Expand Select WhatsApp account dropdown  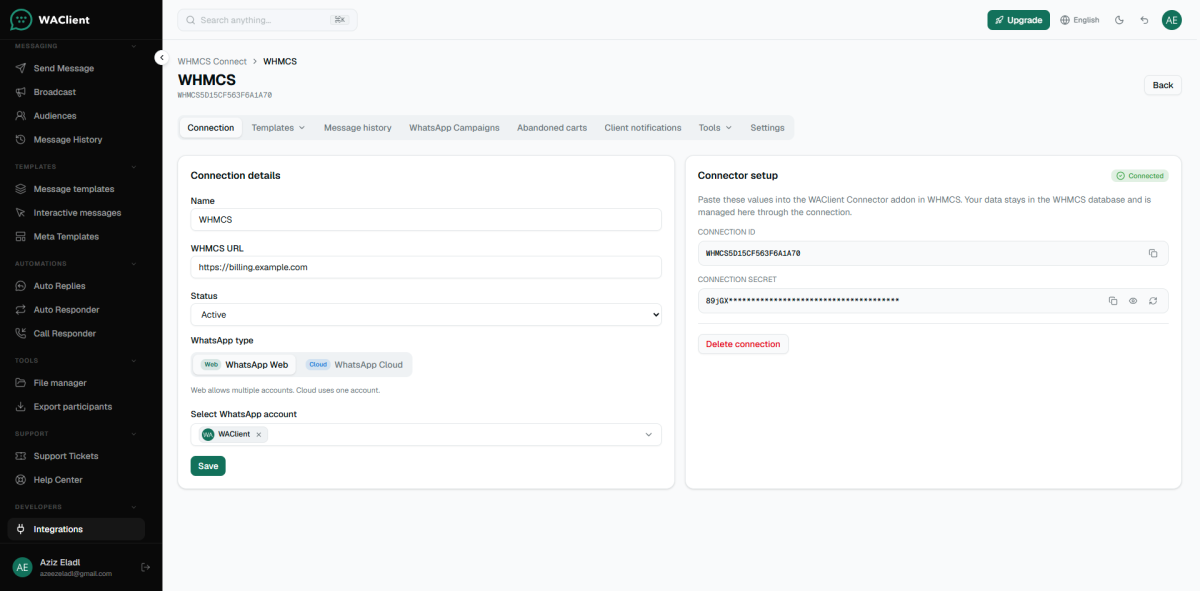648,435
